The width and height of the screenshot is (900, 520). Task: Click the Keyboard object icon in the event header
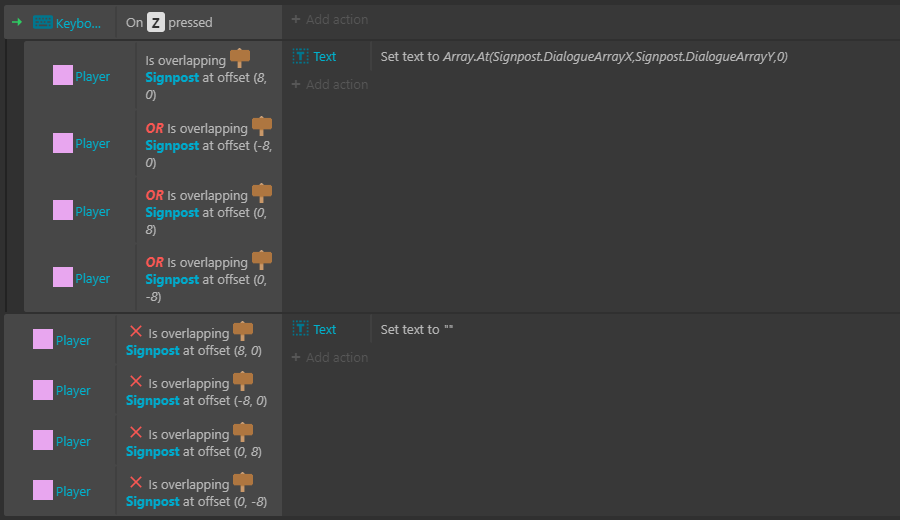[x=43, y=22]
